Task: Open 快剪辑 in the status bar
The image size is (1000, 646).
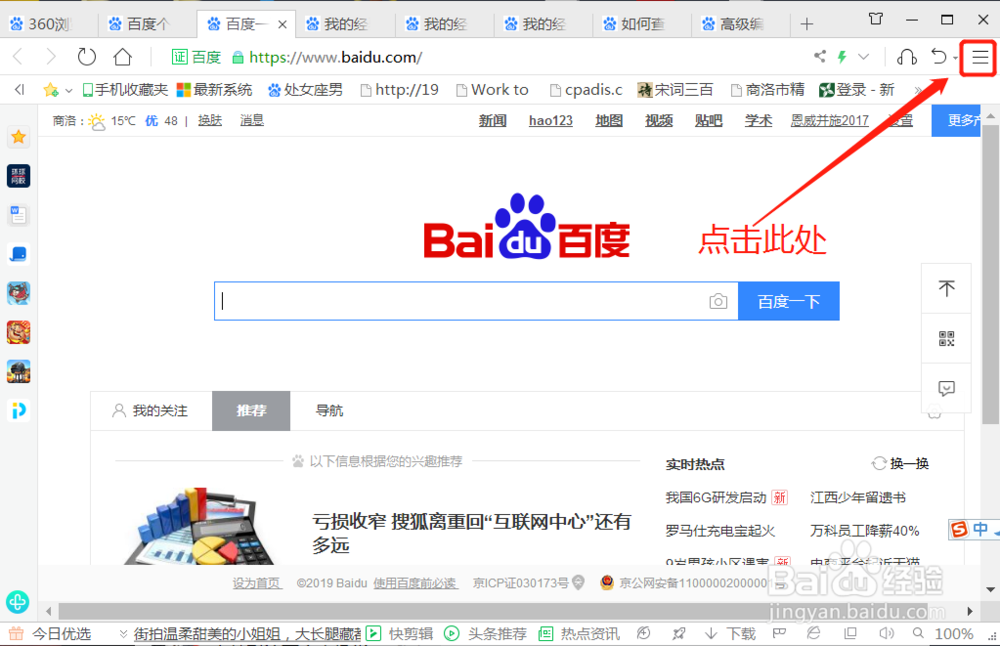Action: pos(399,634)
